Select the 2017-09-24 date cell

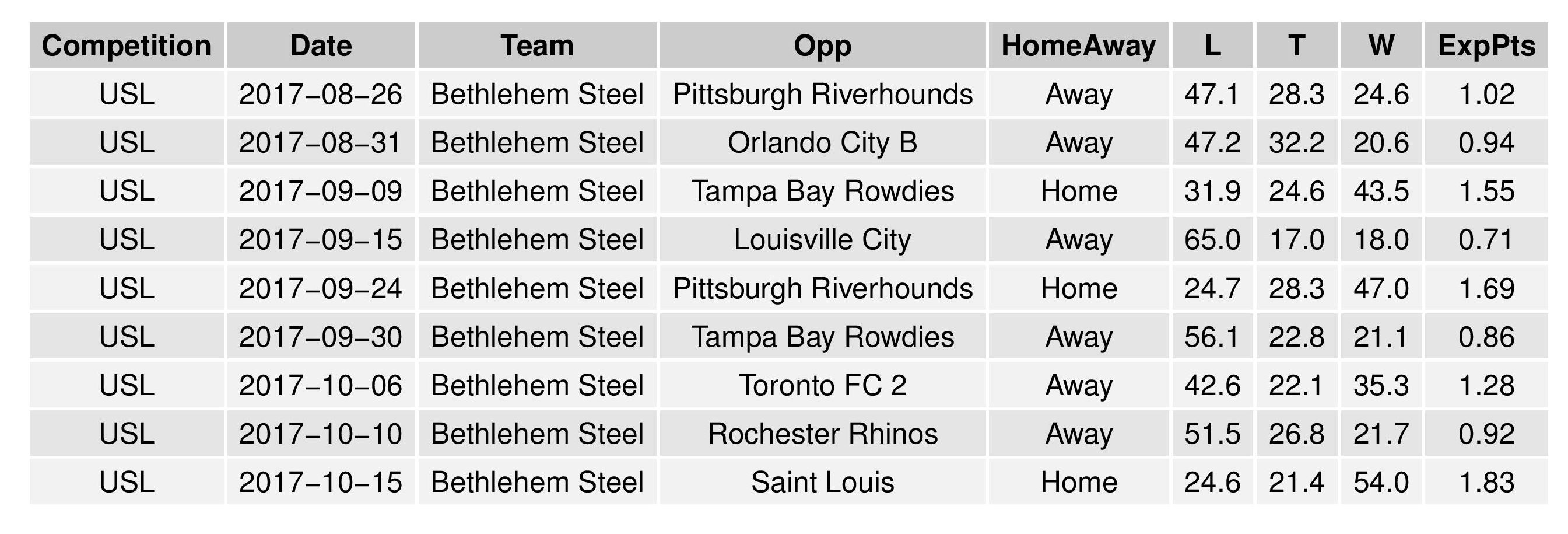point(321,288)
